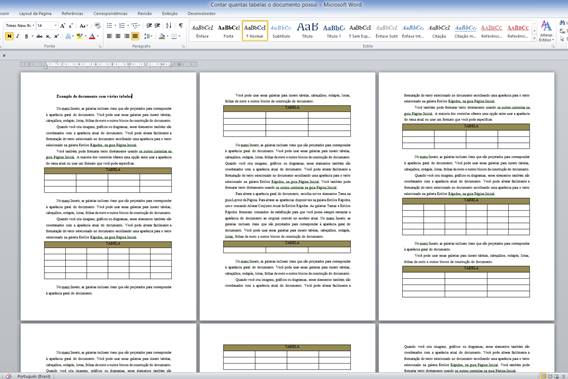Open the font name dropdown
This screenshot has height=379, width=568.
(33, 26)
